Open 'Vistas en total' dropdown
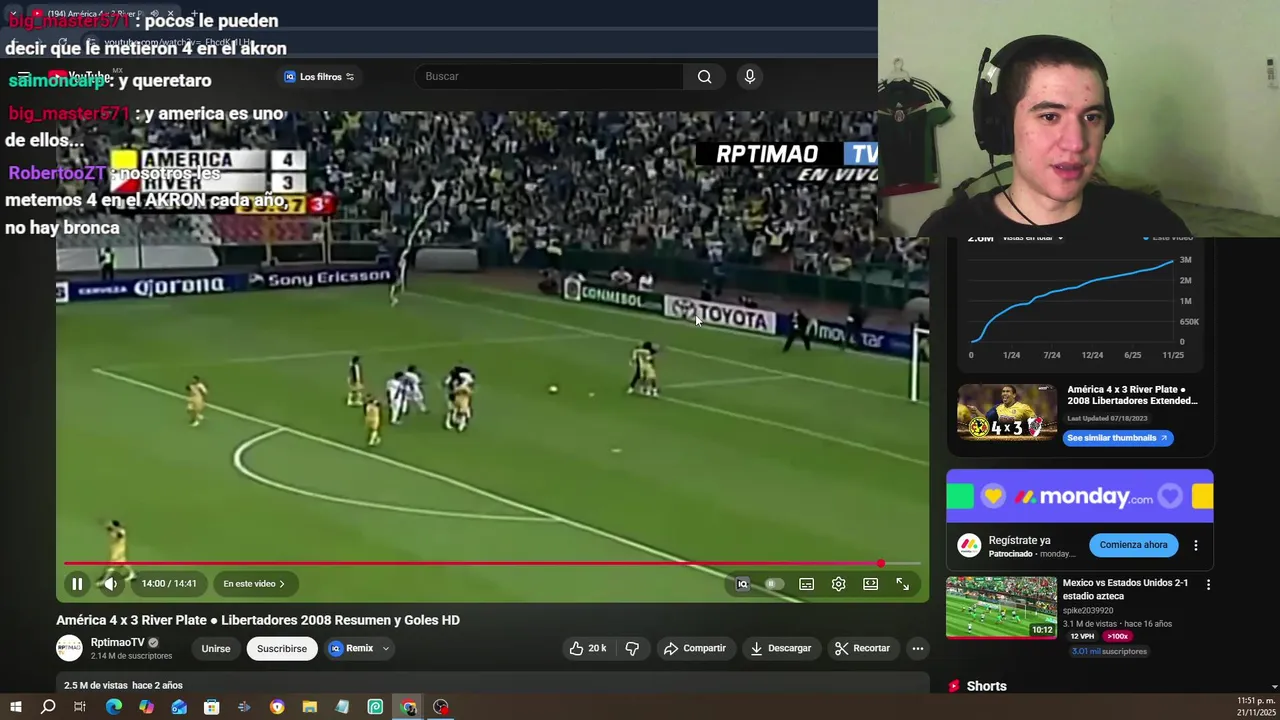This screenshot has width=1280, height=720. pos(1032,238)
